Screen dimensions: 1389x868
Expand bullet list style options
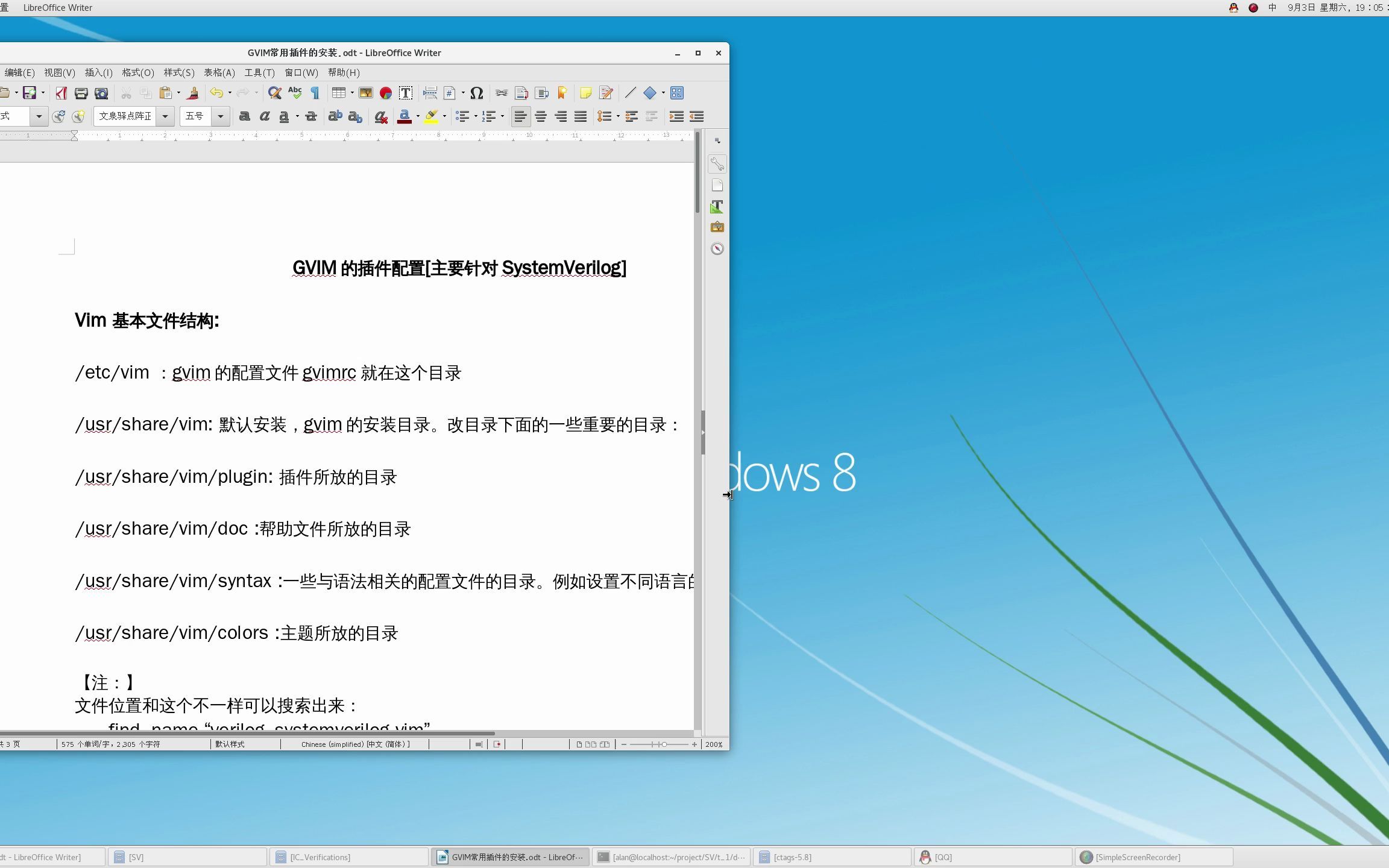[476, 116]
